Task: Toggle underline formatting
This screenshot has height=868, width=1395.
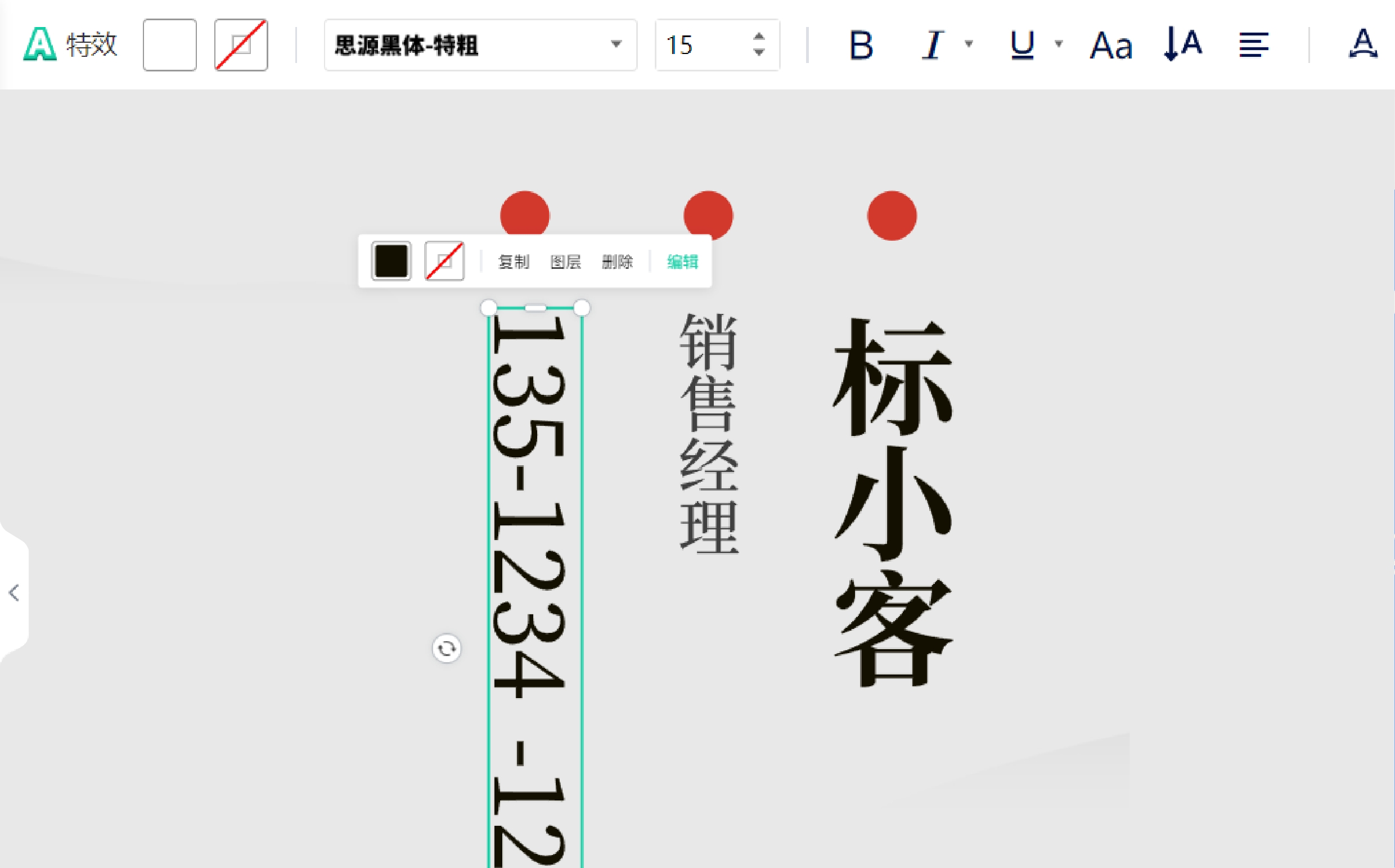Action: [1021, 46]
